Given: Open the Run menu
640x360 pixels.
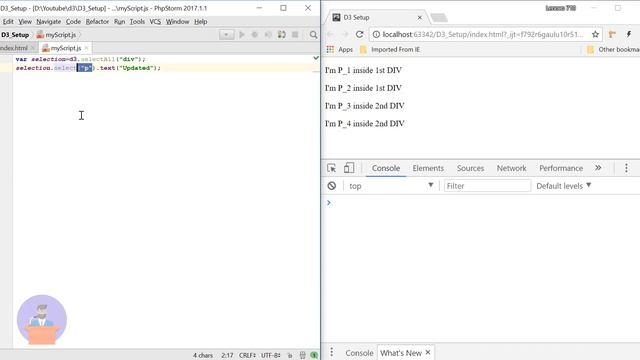Looking at the screenshot, I should pyautogui.click(x=120, y=22).
